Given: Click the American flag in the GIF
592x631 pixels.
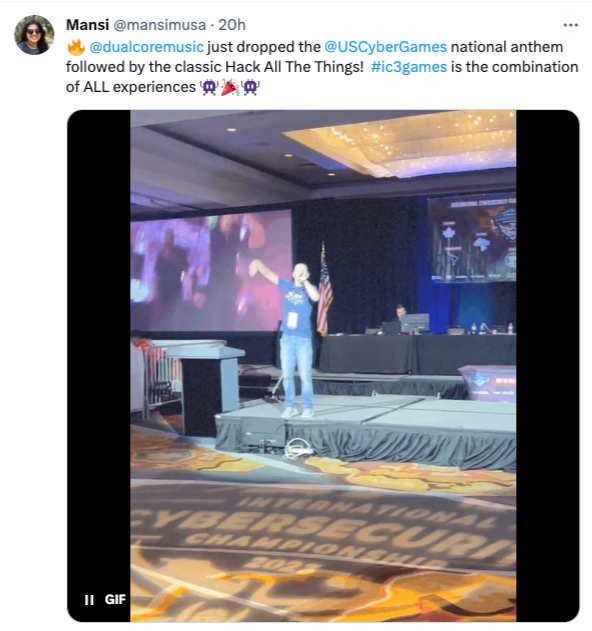Looking at the screenshot, I should click(324, 291).
